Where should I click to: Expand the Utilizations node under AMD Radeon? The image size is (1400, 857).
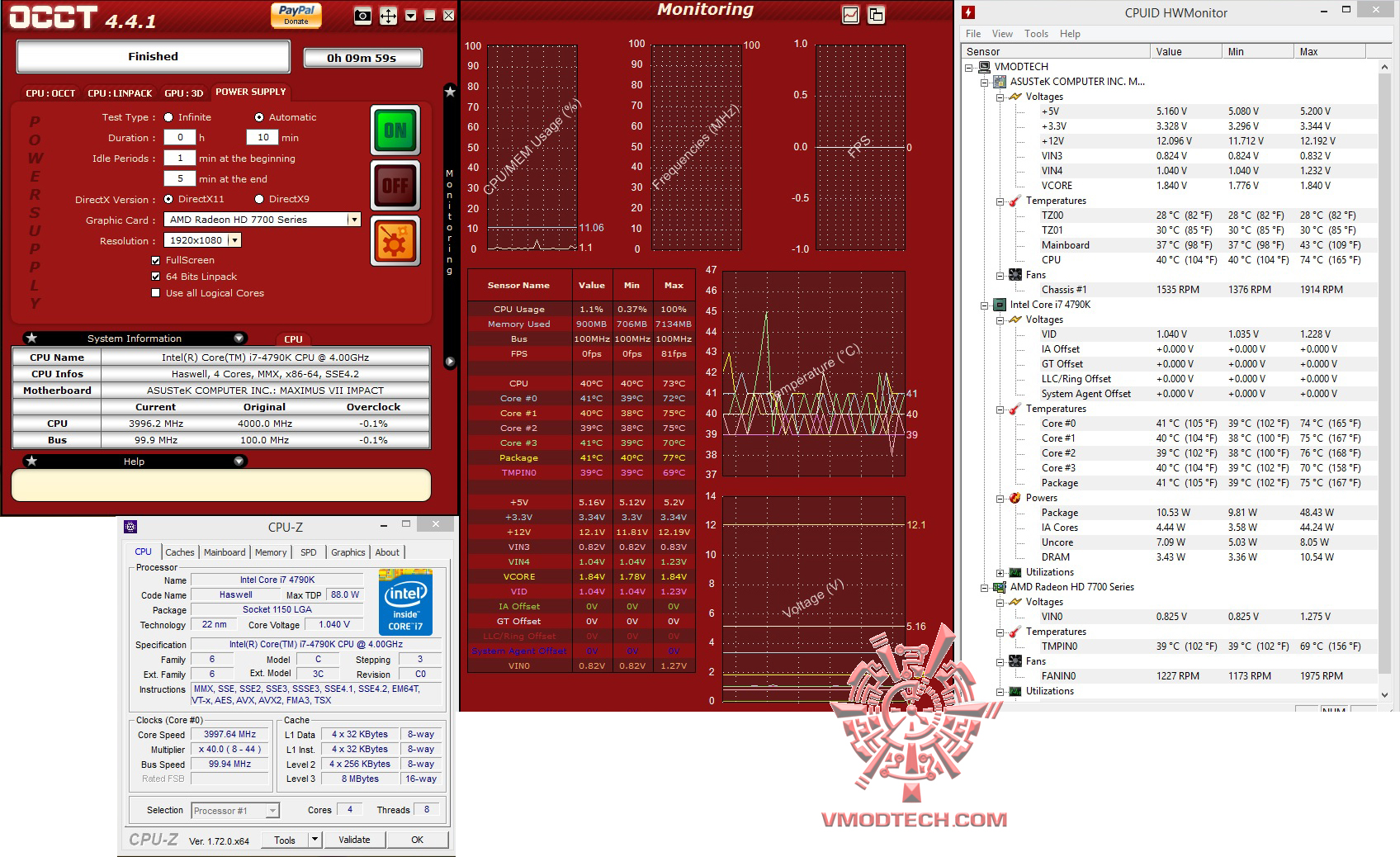[1000, 692]
